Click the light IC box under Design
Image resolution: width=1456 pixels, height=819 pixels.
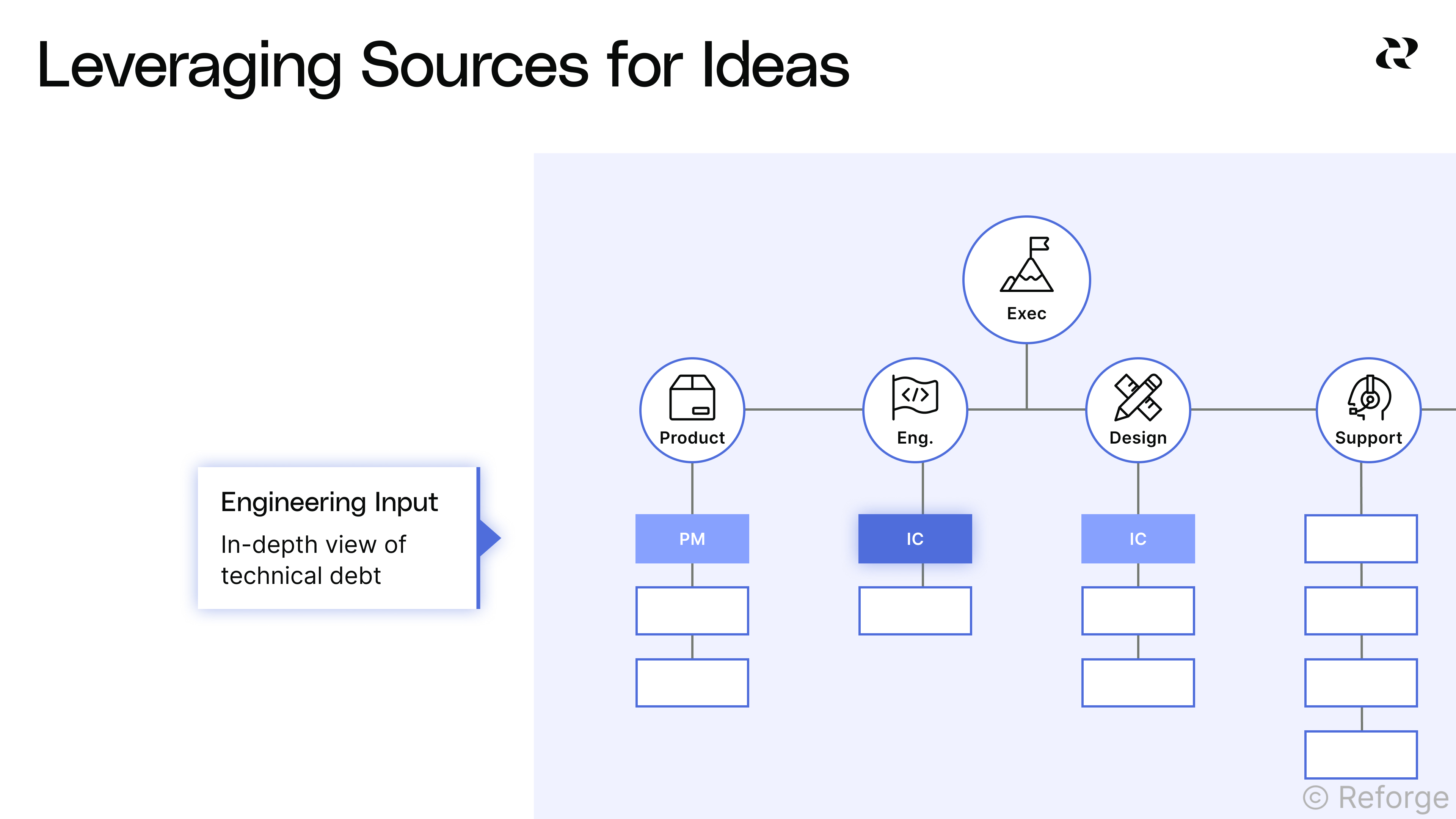(x=1138, y=539)
